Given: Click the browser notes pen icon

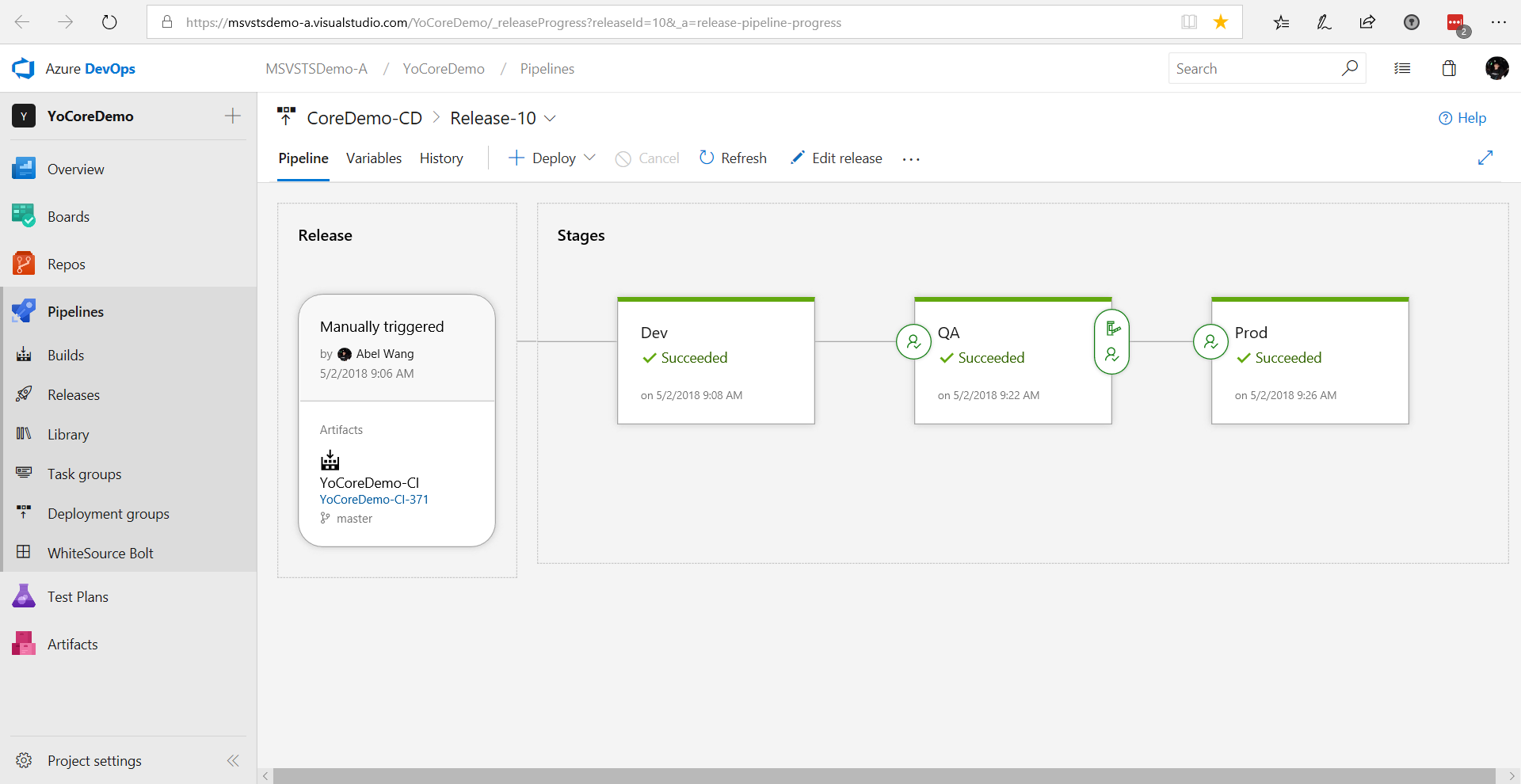Looking at the screenshot, I should coord(1324,22).
